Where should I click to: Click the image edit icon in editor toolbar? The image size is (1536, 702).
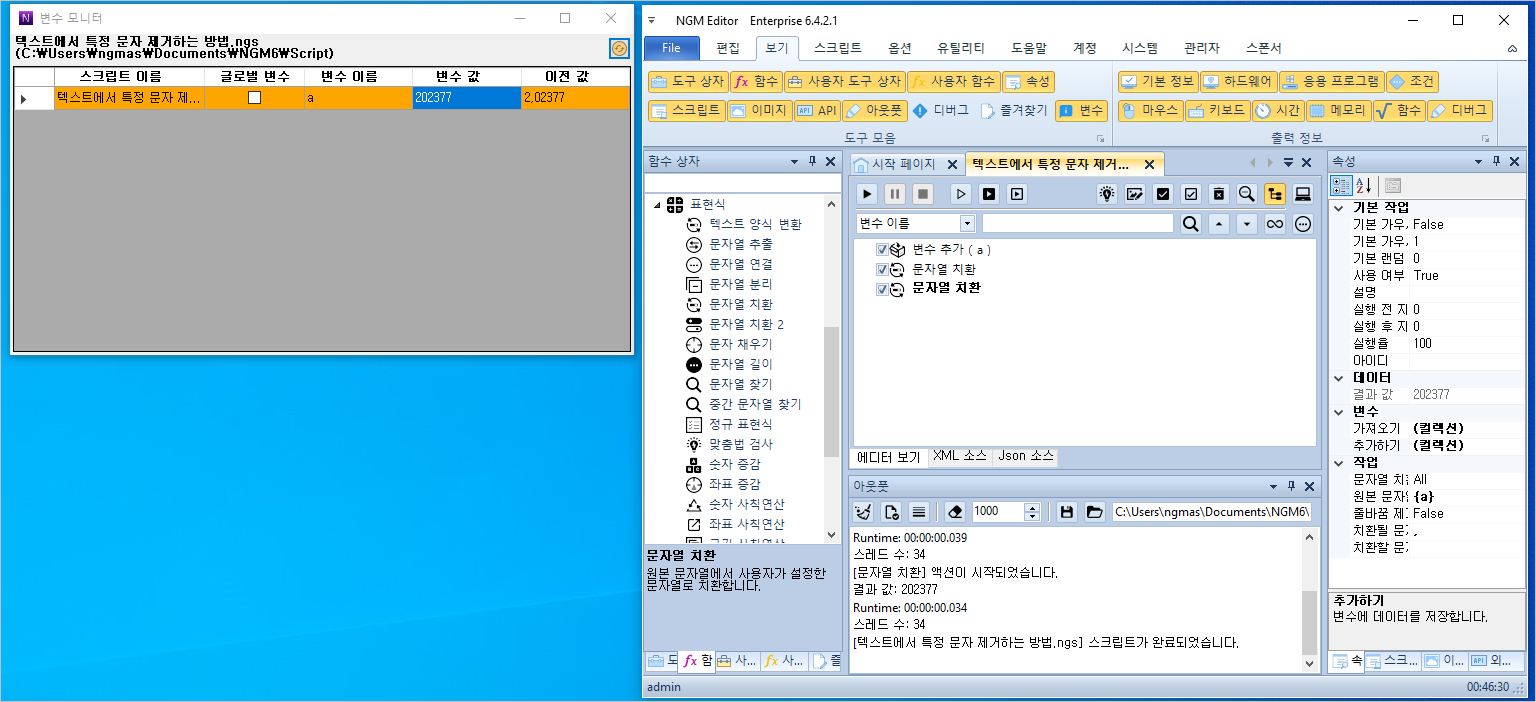1135,194
